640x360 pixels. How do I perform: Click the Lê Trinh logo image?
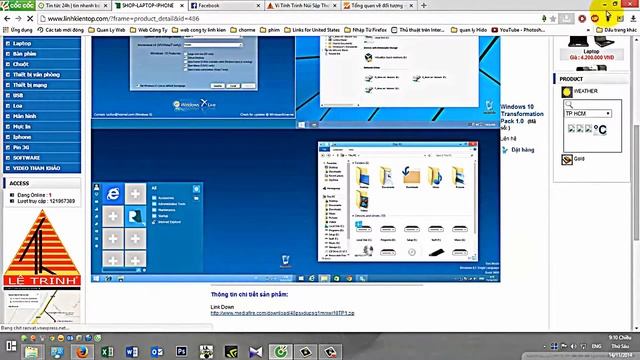pos(42,249)
